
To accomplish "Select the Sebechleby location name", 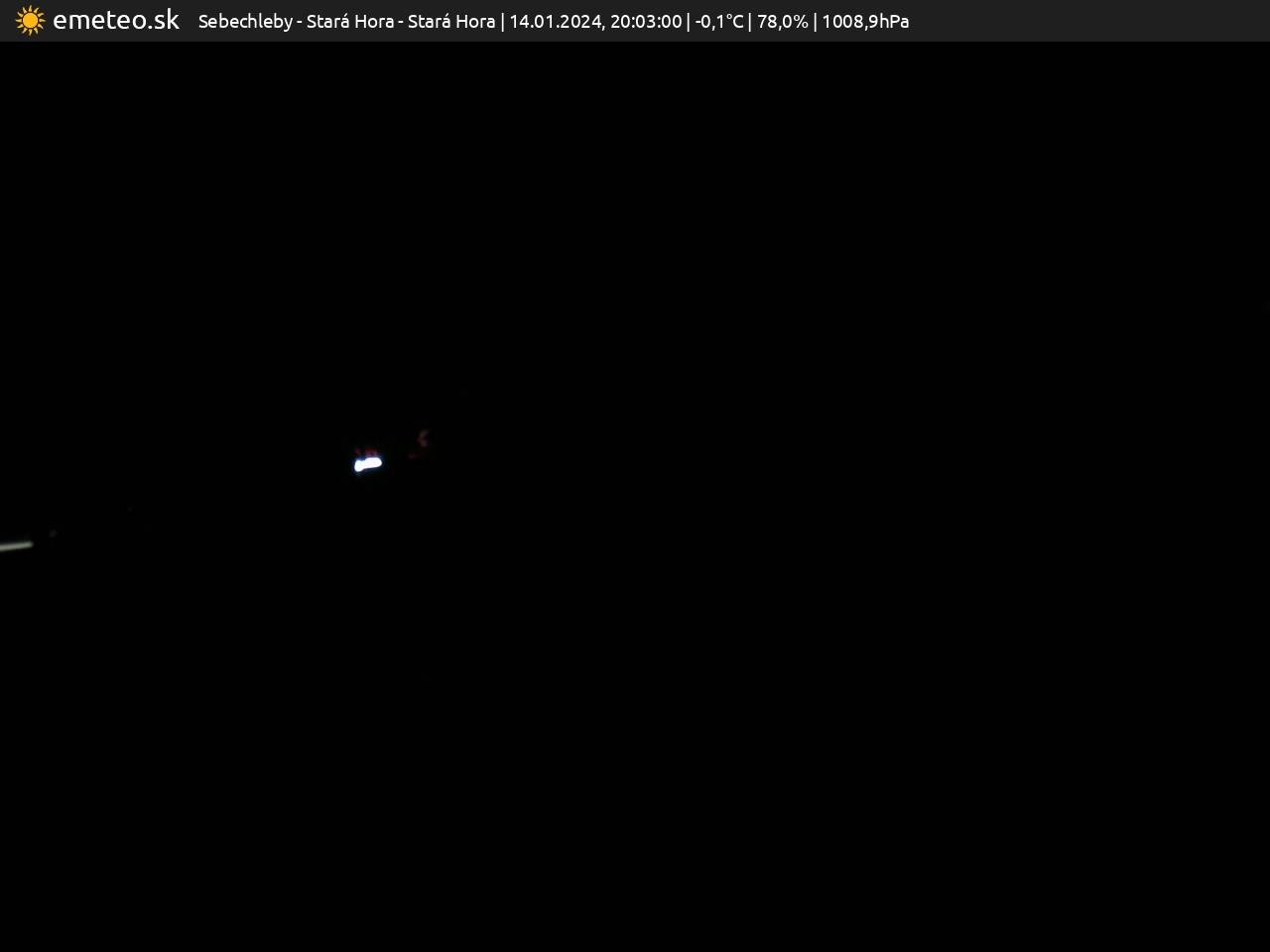I will (x=245, y=22).
